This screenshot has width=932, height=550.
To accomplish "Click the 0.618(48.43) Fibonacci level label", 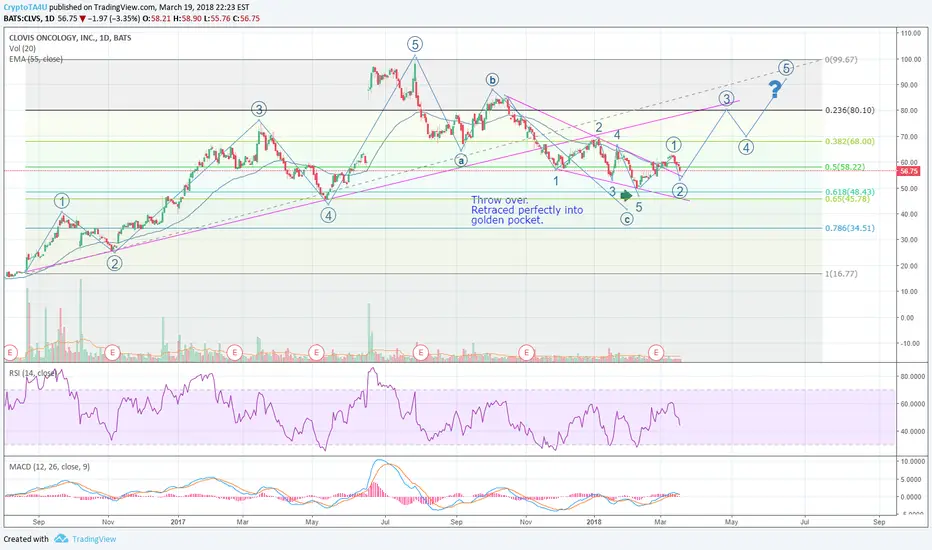I will (x=850, y=191).
